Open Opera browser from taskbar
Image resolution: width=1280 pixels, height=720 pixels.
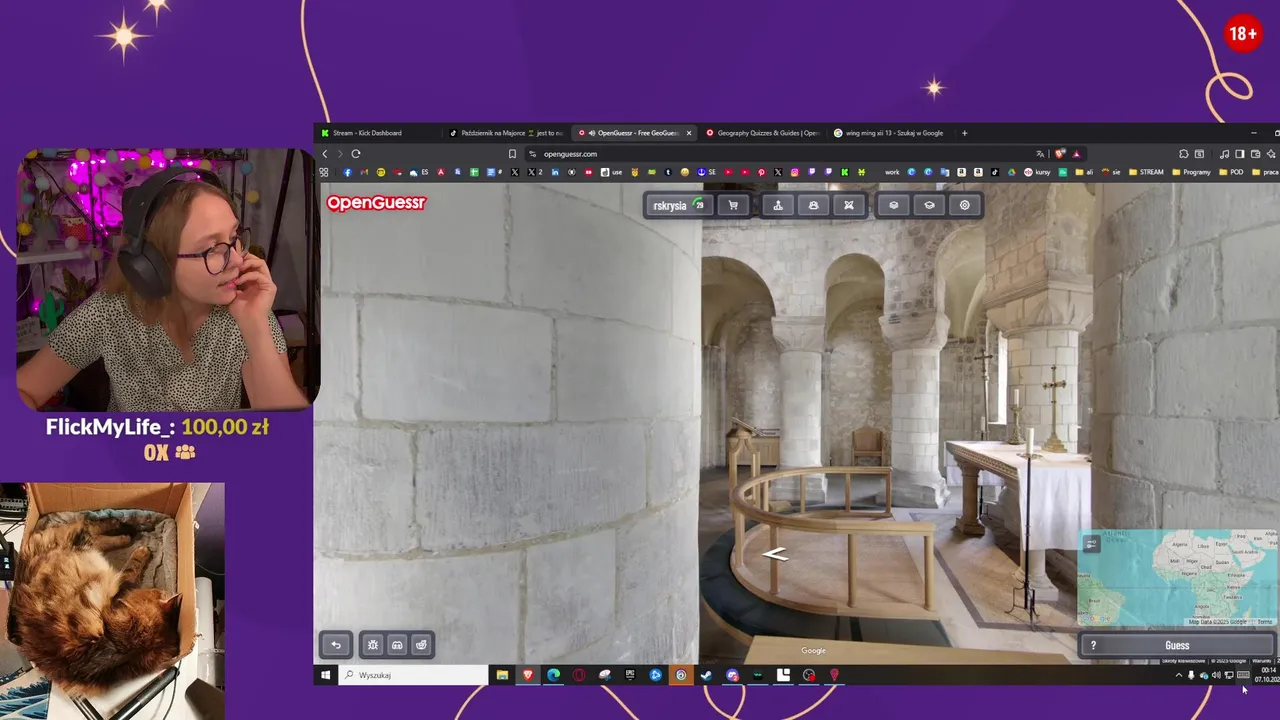click(579, 675)
